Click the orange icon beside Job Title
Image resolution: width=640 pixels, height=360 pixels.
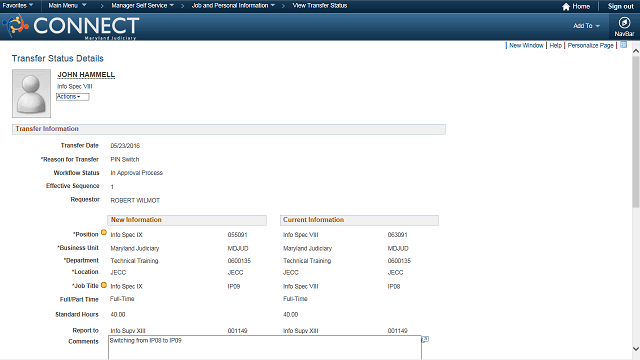[104, 285]
